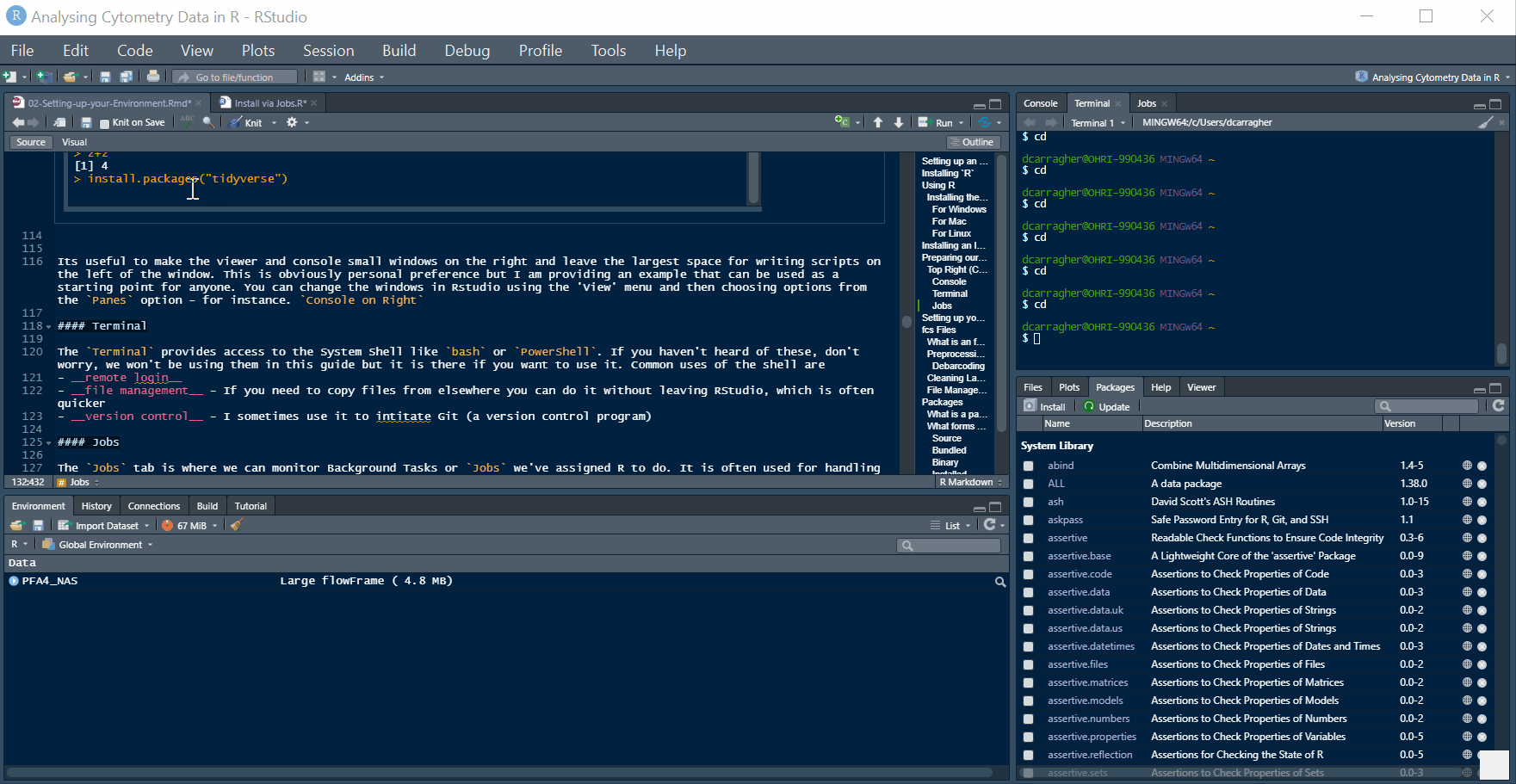Click the Environment search field
The height and width of the screenshot is (784, 1516).
pos(949,546)
